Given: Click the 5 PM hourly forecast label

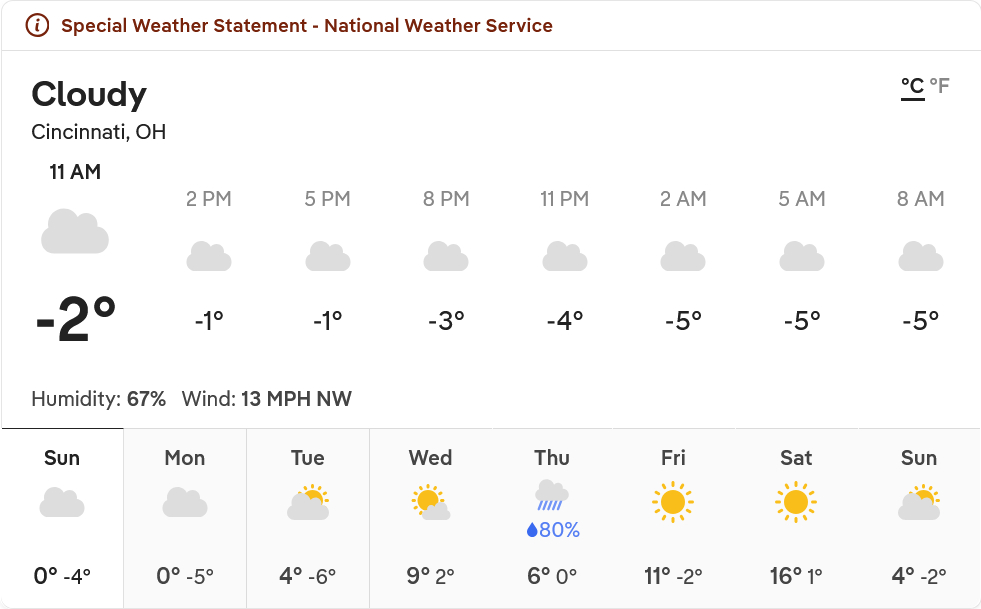Looking at the screenshot, I should coord(328,199).
